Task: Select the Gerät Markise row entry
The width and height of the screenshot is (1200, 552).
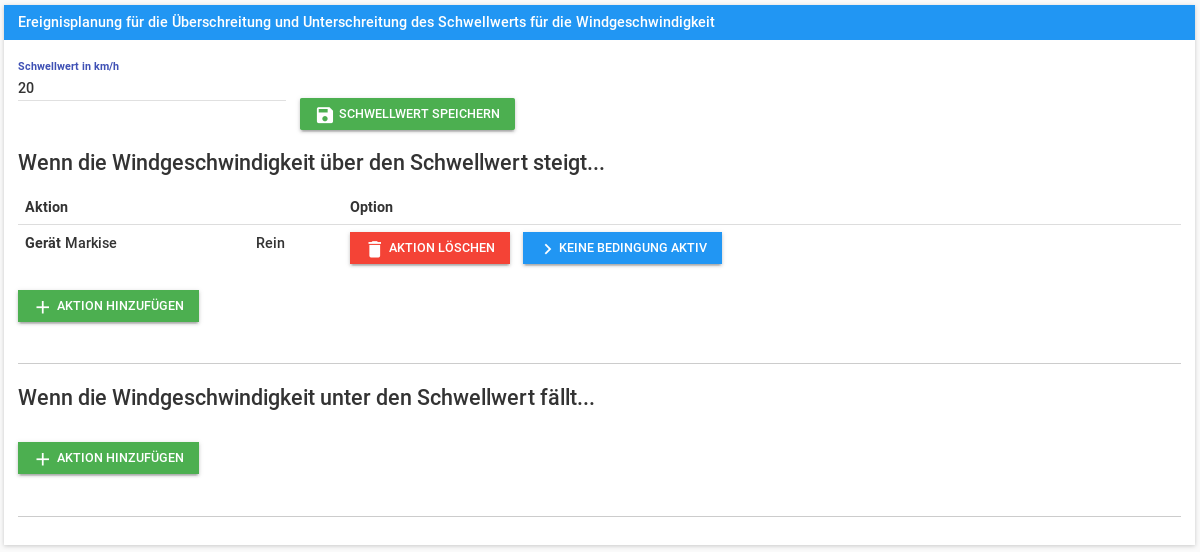Action: tap(71, 243)
